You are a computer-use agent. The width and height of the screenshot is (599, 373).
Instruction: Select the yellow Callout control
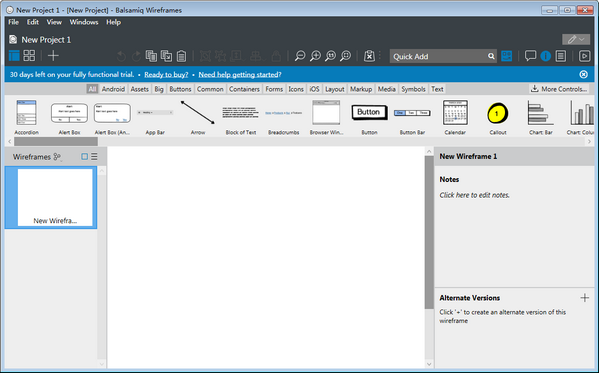point(498,117)
